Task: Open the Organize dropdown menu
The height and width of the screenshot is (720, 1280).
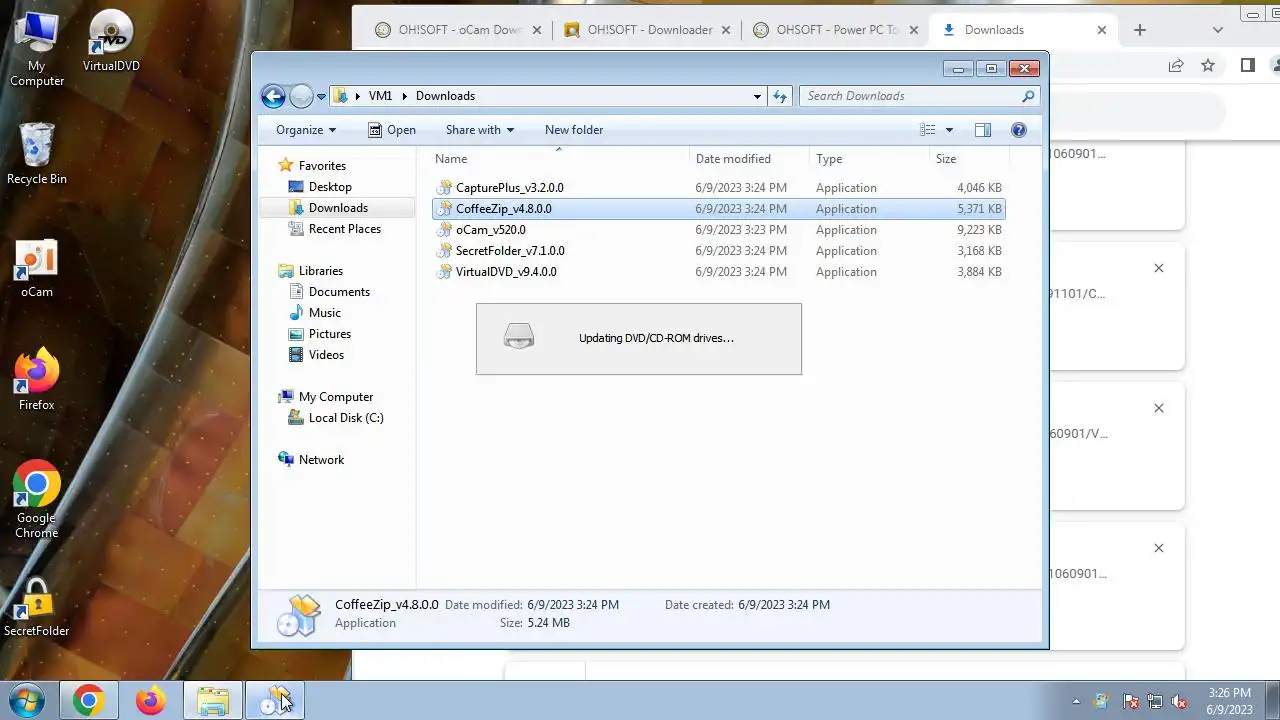Action: click(x=306, y=130)
